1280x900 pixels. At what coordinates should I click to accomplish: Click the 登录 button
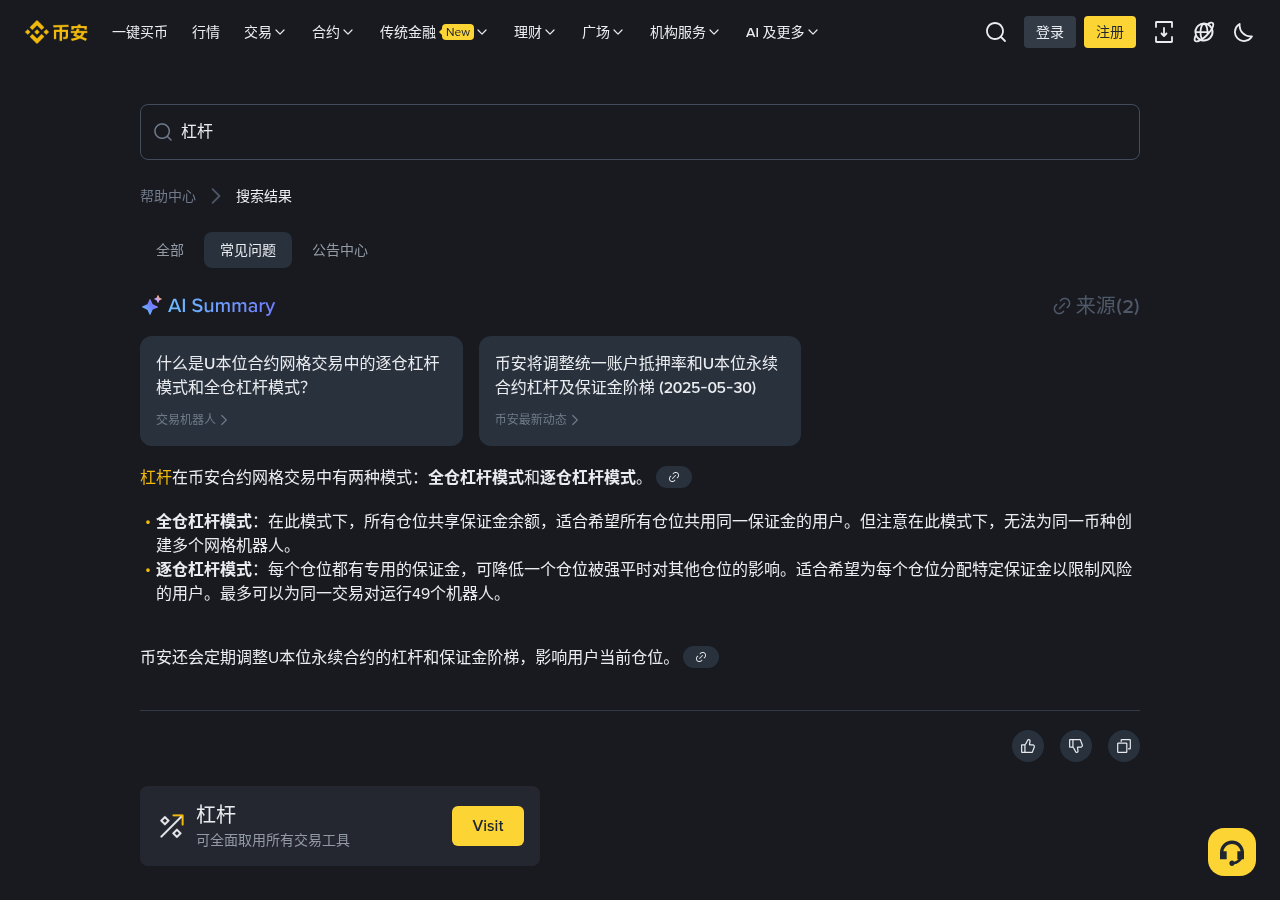[x=1050, y=32]
